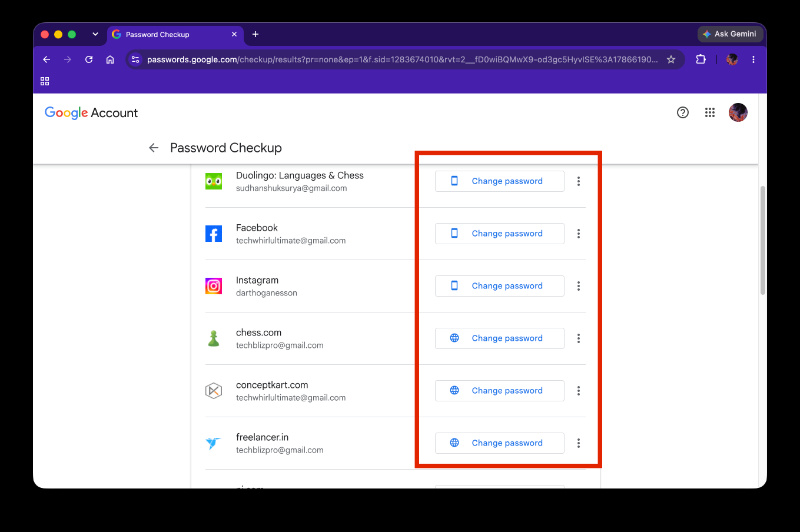Screen dimensions: 800x532
Task: Click the Ask Gemini button
Action: point(730,34)
